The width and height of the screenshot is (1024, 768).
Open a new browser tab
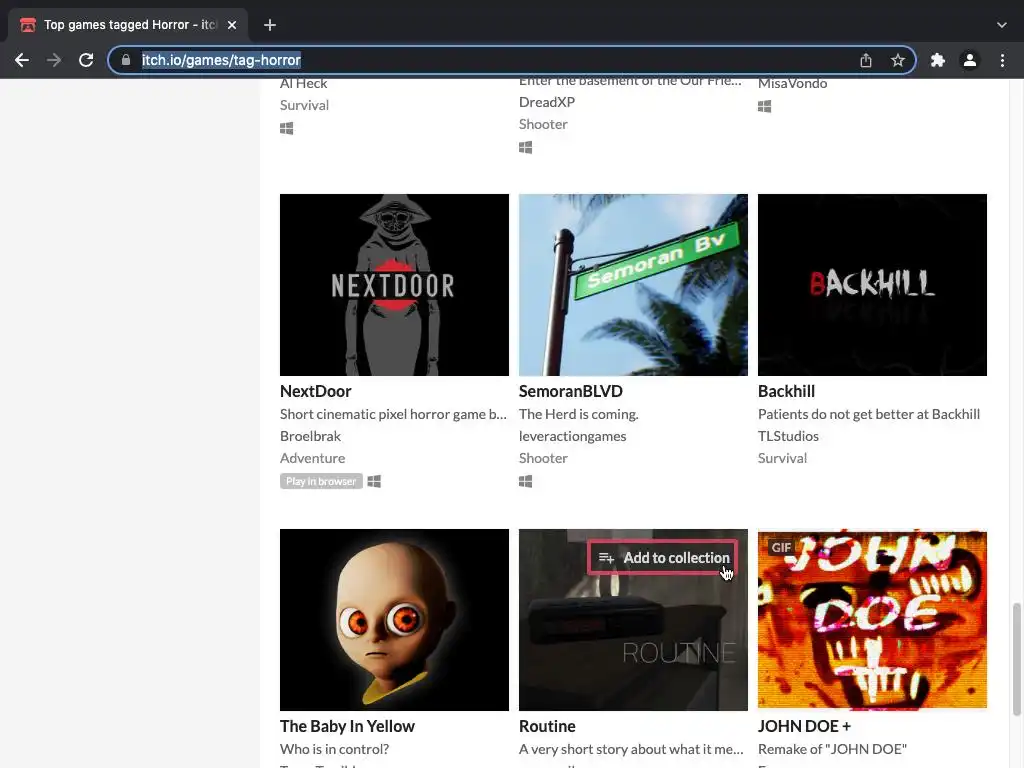pyautogui.click(x=270, y=25)
